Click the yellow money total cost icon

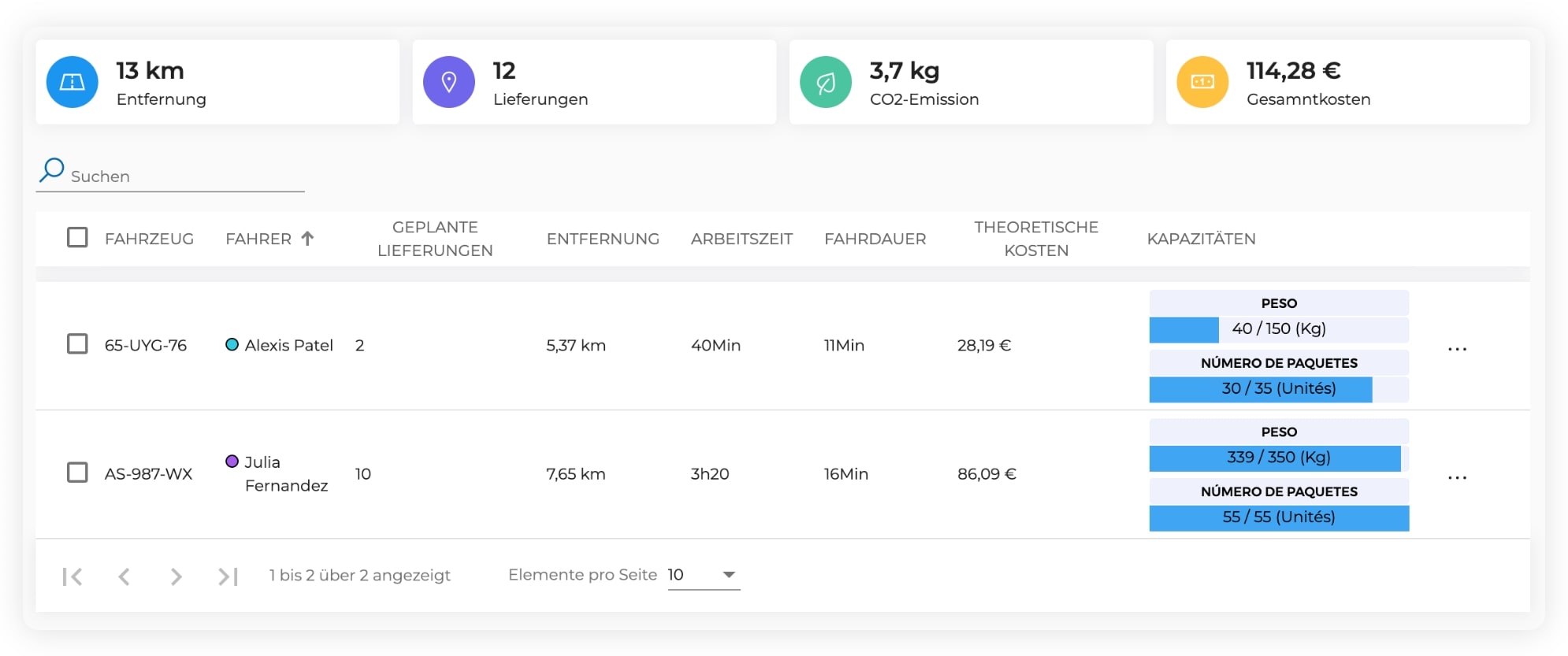(1202, 82)
